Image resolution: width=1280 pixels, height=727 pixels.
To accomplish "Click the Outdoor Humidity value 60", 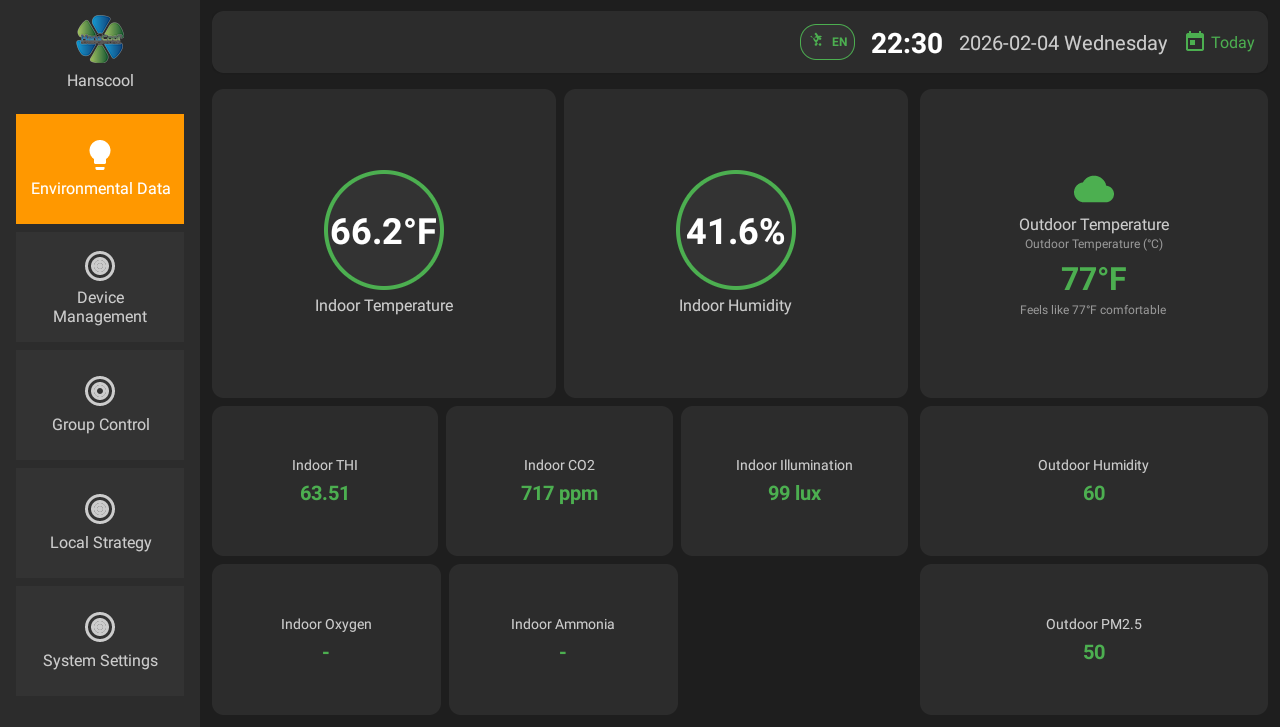I will pos(1094,493).
